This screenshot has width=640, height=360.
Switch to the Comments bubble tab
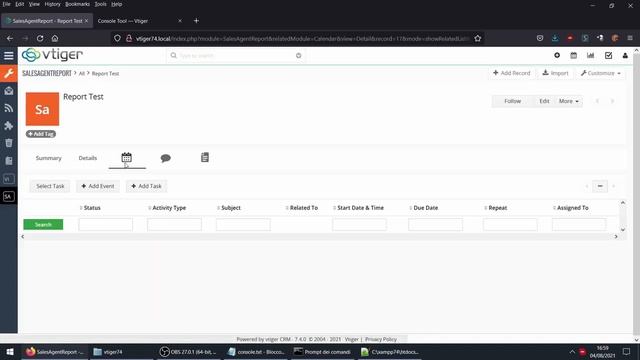165,158
